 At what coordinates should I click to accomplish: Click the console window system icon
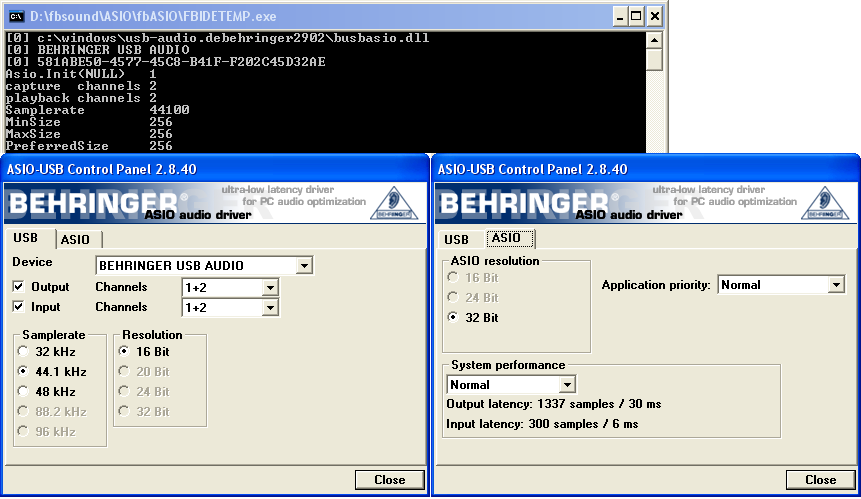[16, 16]
